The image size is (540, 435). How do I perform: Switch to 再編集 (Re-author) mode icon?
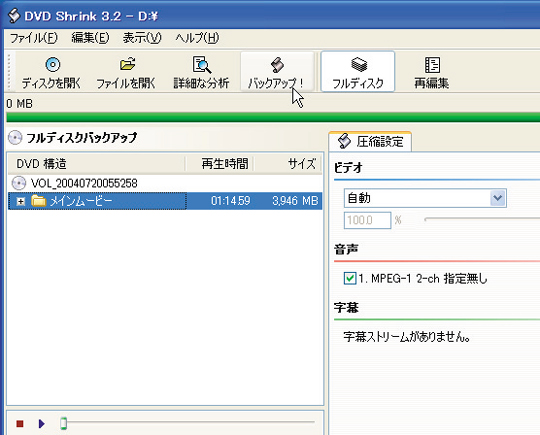click(432, 65)
